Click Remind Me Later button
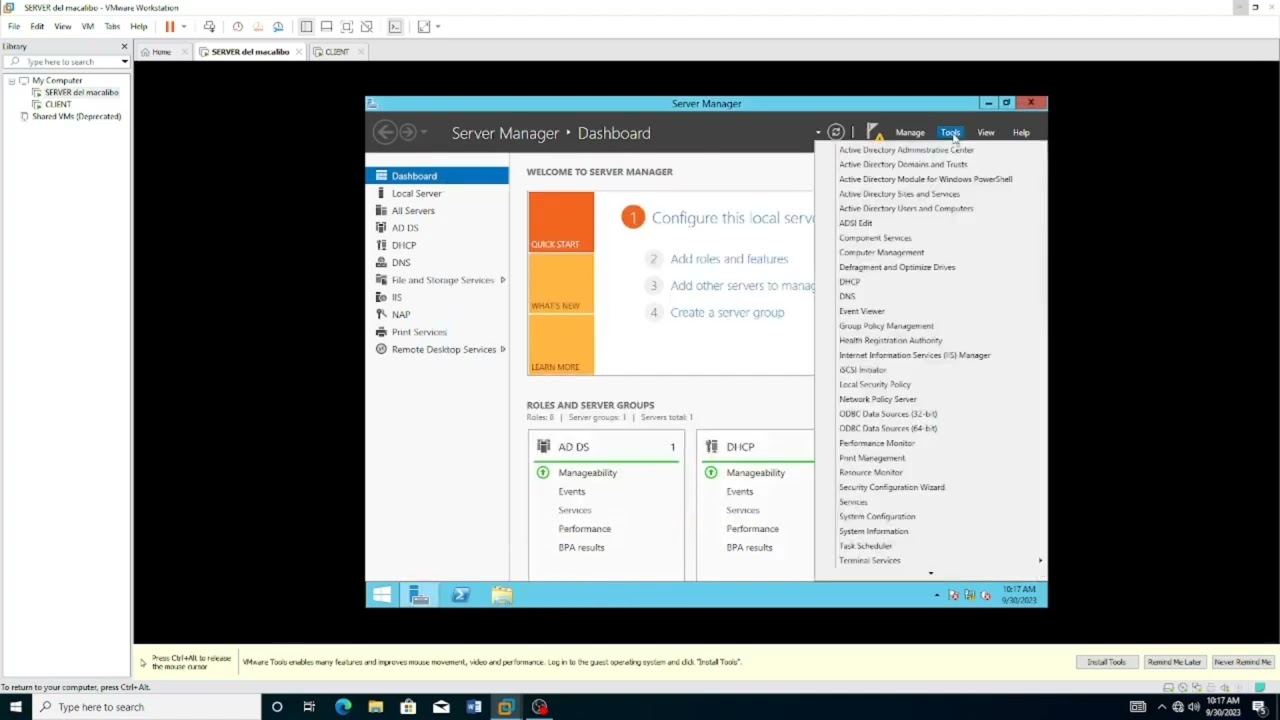This screenshot has height=720, width=1280. coord(1174,662)
